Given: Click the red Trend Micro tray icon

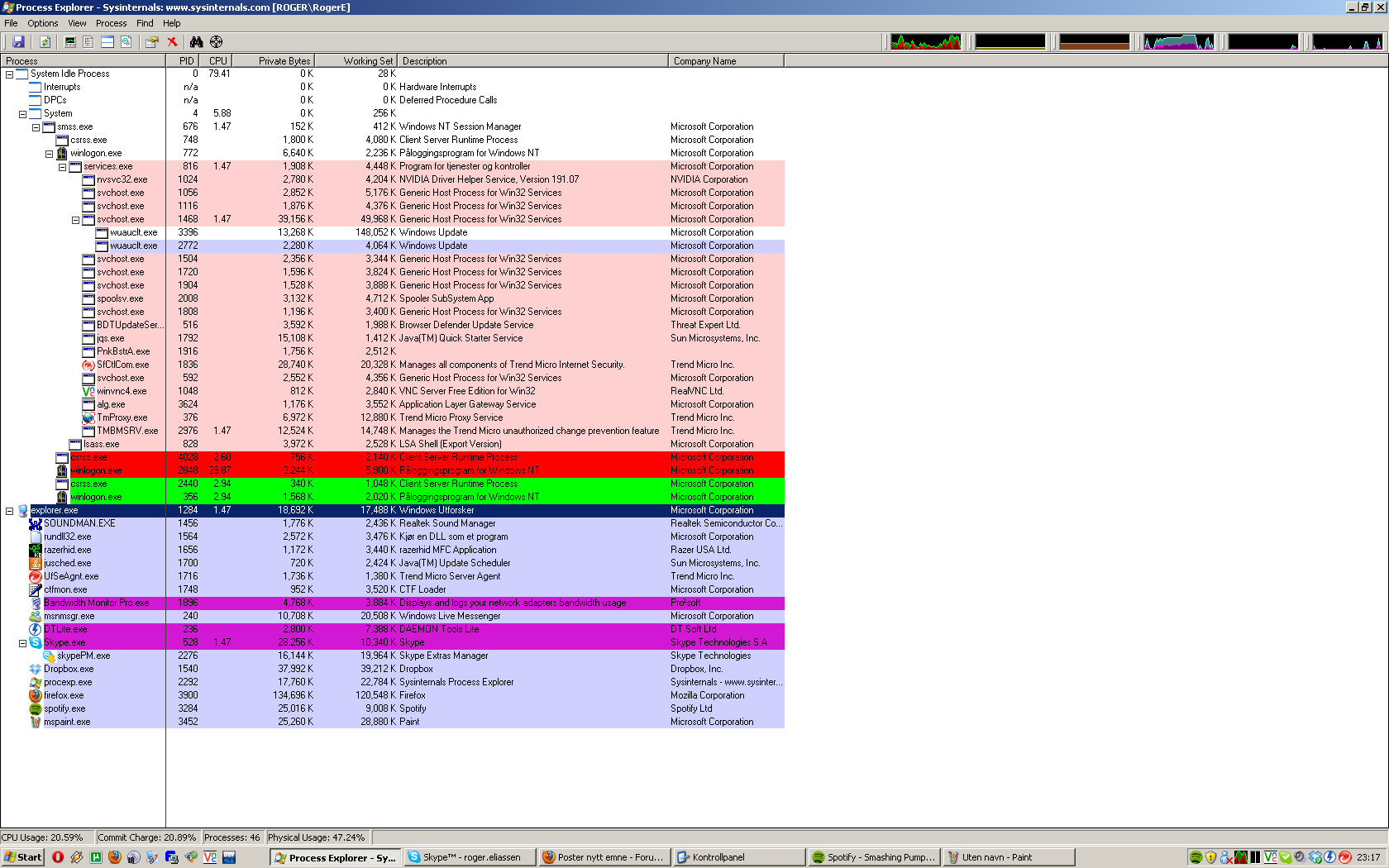Looking at the screenshot, I should coord(1344,857).
